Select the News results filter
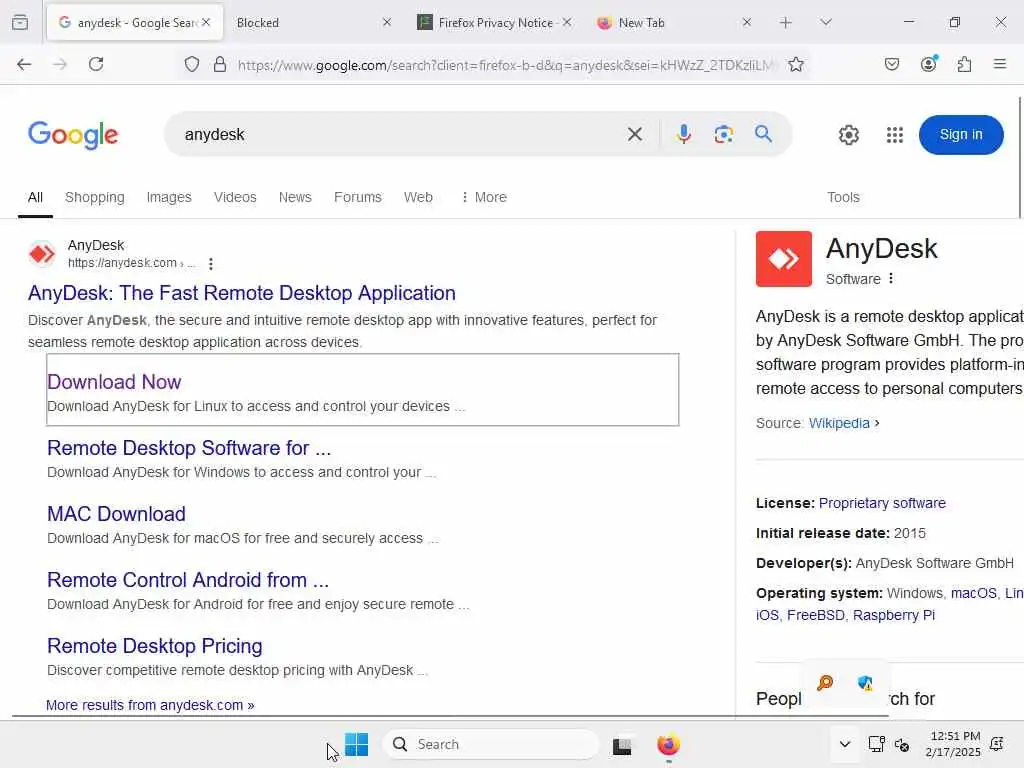The image size is (1024, 768). [295, 197]
